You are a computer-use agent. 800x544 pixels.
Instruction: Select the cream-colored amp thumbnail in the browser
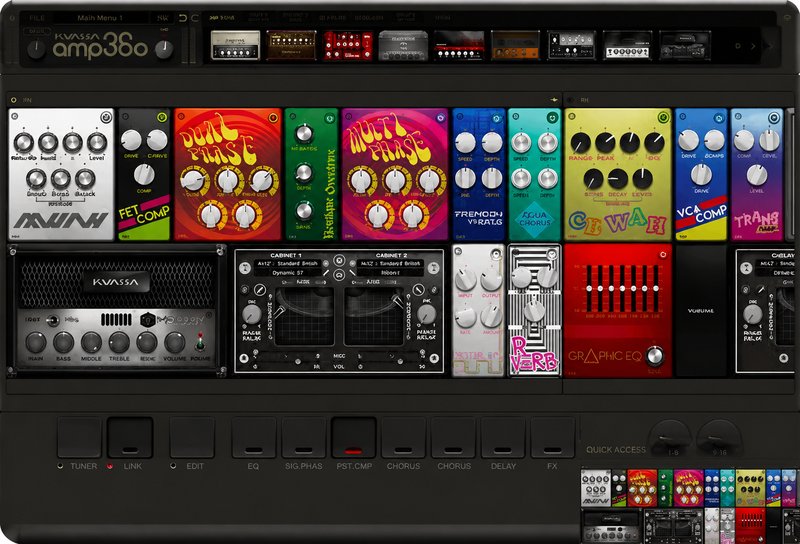(235, 45)
